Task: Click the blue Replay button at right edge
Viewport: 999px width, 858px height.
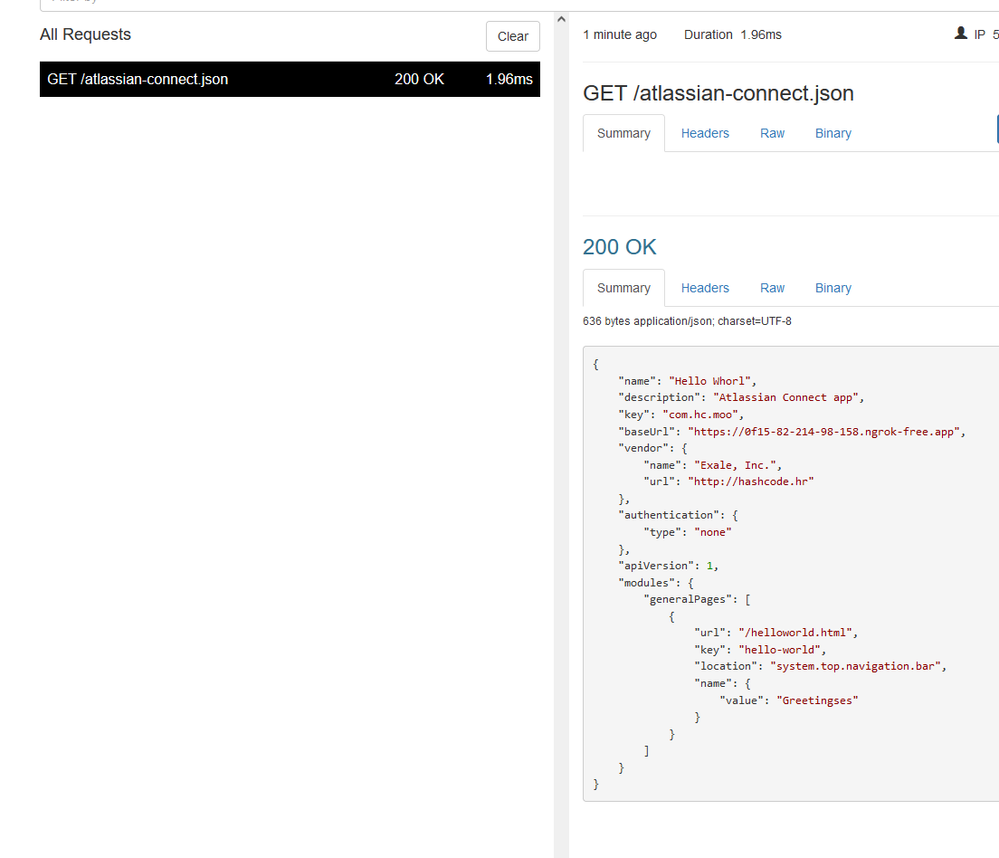Action: tap(996, 128)
